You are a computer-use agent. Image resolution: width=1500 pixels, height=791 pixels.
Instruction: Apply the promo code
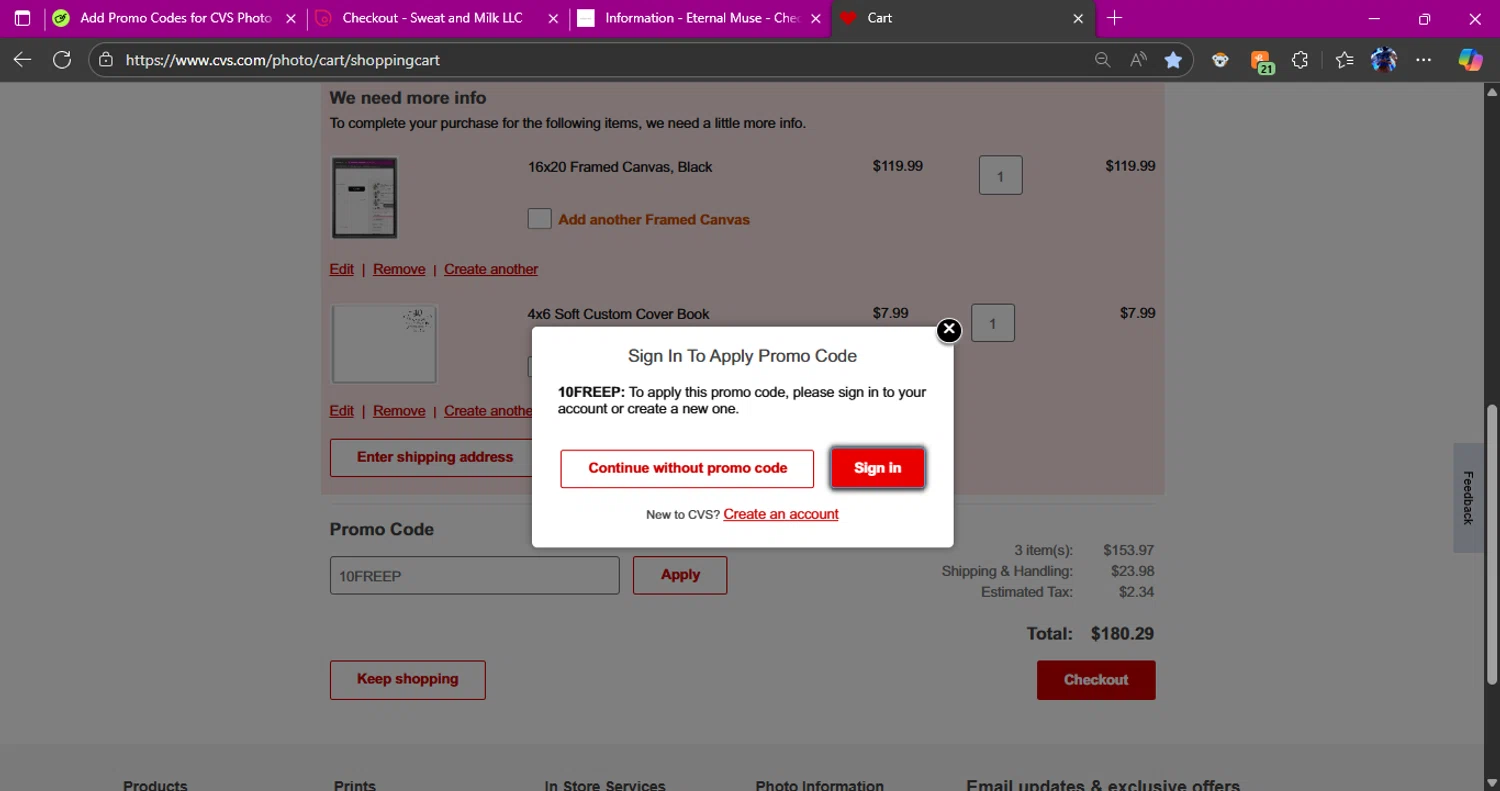click(x=680, y=575)
